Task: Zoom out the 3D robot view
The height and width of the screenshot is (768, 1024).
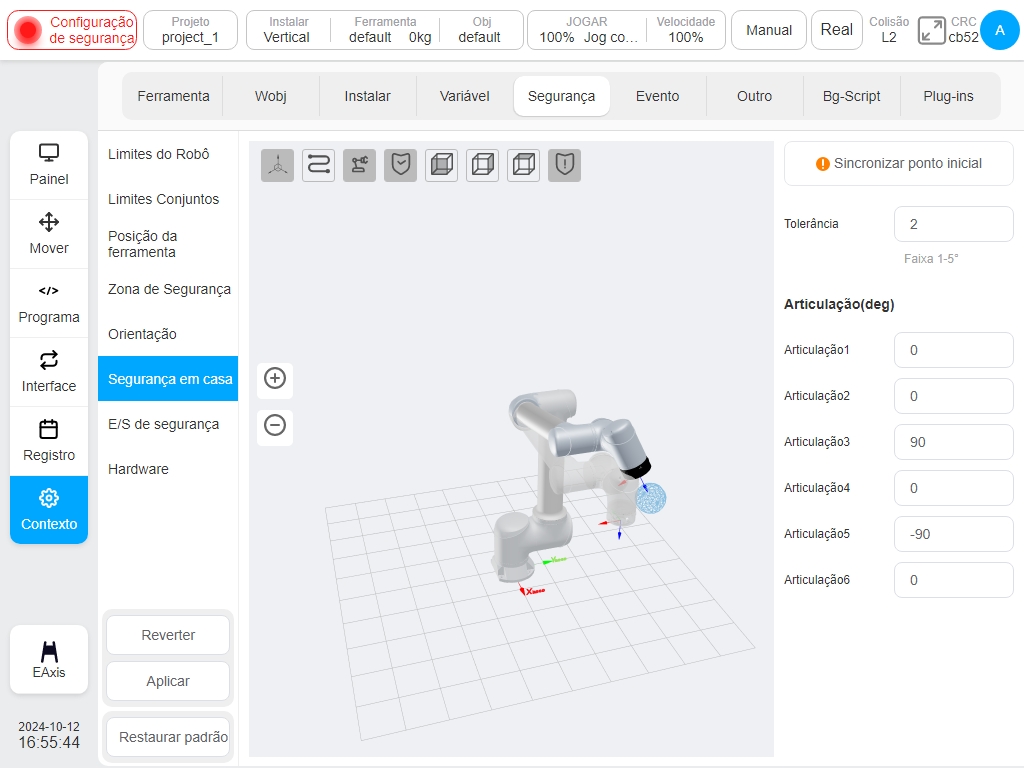Action: [x=275, y=425]
